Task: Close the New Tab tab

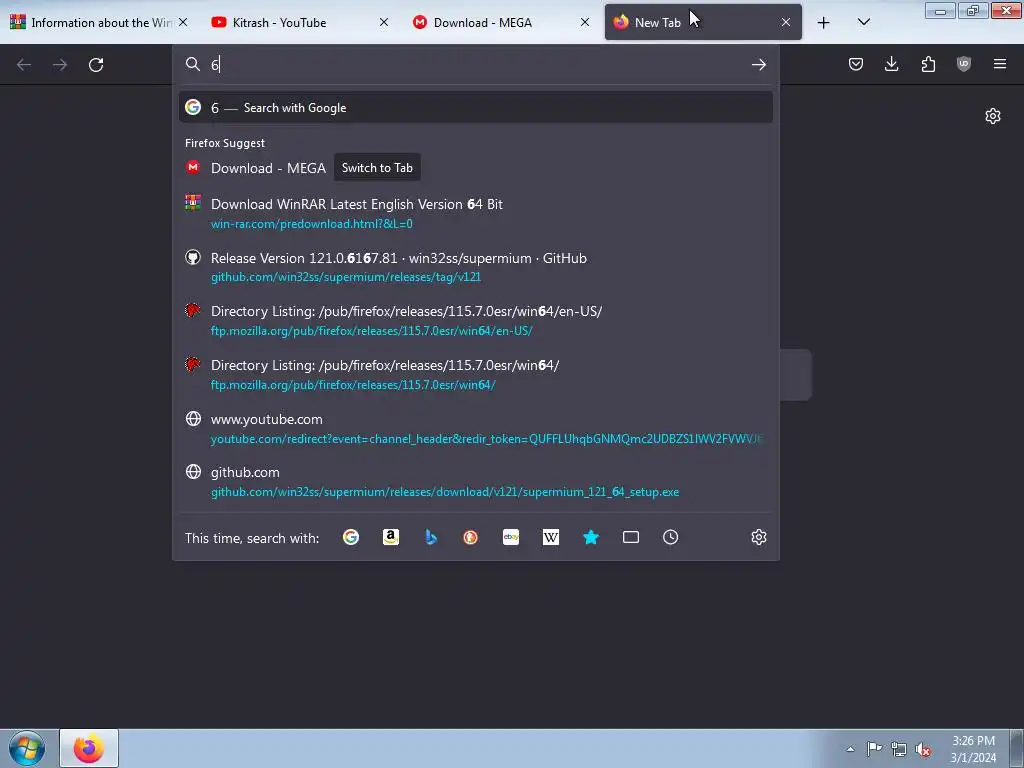Action: pos(786,22)
